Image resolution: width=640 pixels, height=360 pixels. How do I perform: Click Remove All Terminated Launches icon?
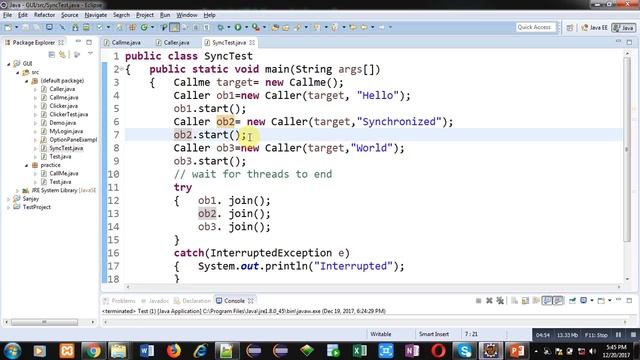click(500, 301)
